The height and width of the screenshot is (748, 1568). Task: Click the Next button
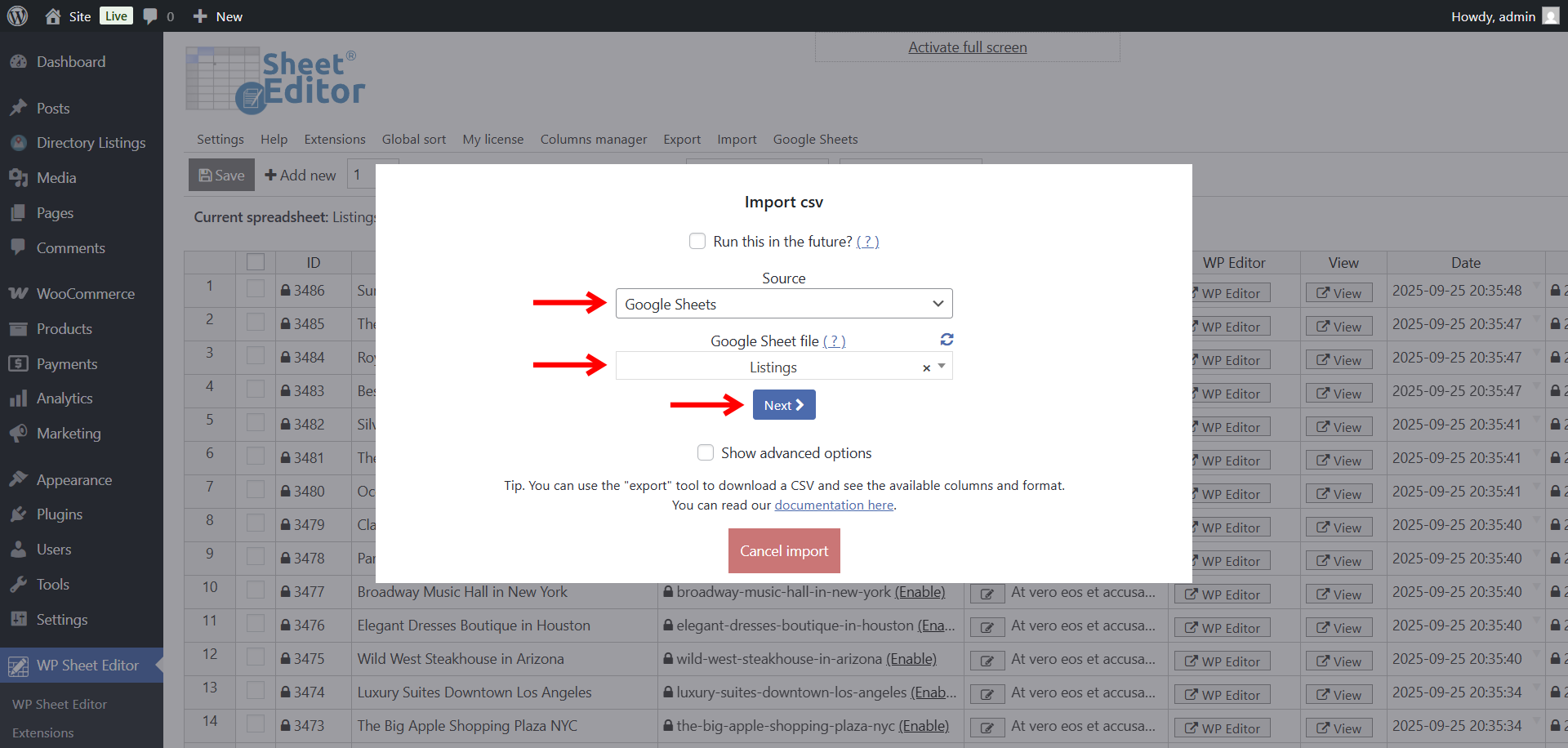coord(784,405)
